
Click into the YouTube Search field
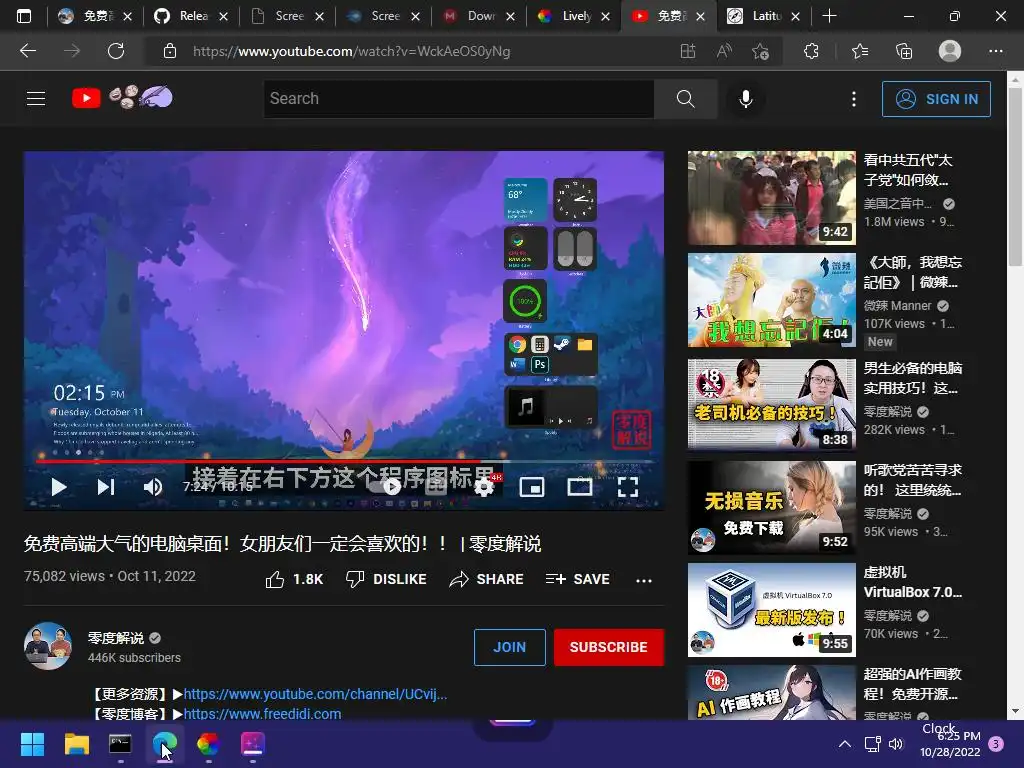coord(458,99)
